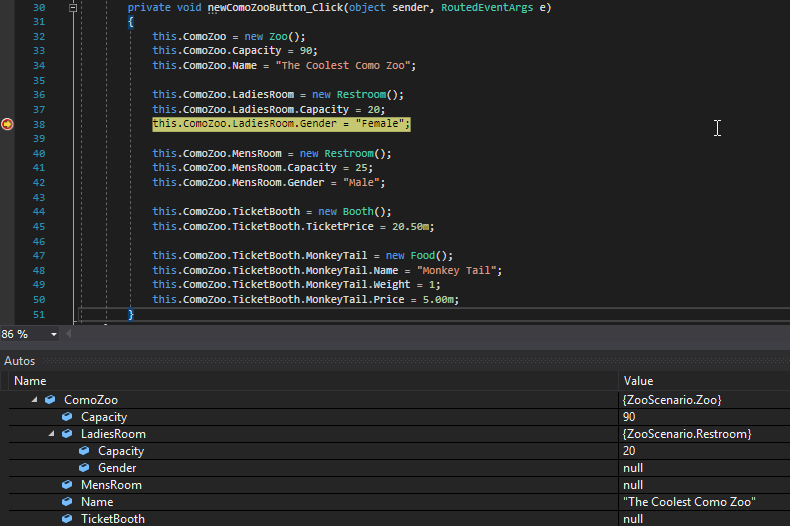The width and height of the screenshot is (790, 526).
Task: Click the MensRoom property cube icon
Action: click(x=67, y=485)
